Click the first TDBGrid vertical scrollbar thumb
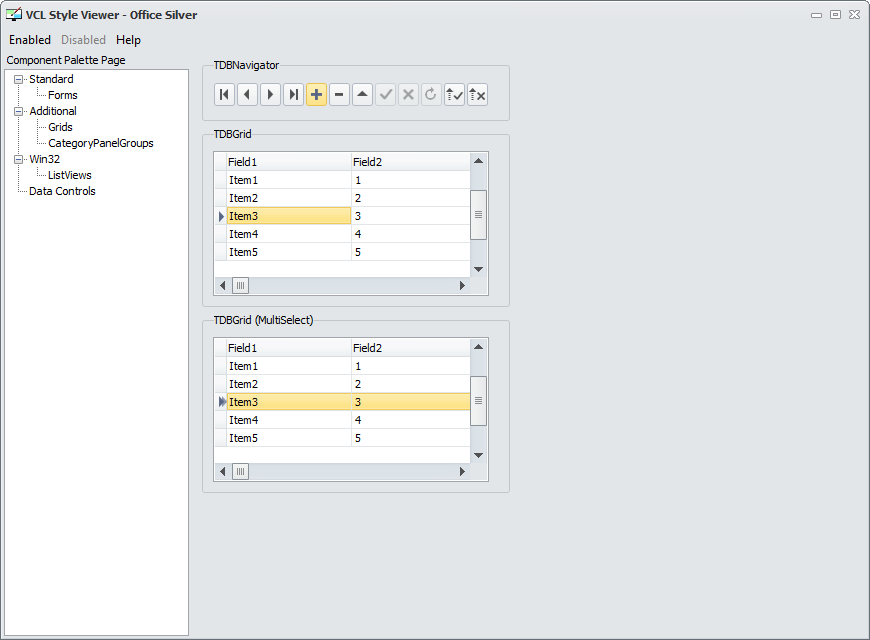Image resolution: width=870 pixels, height=640 pixels. click(478, 215)
